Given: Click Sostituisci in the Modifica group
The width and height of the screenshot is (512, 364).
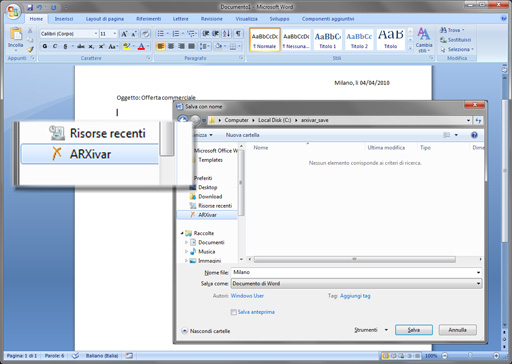Looking at the screenshot, I should pos(455,40).
